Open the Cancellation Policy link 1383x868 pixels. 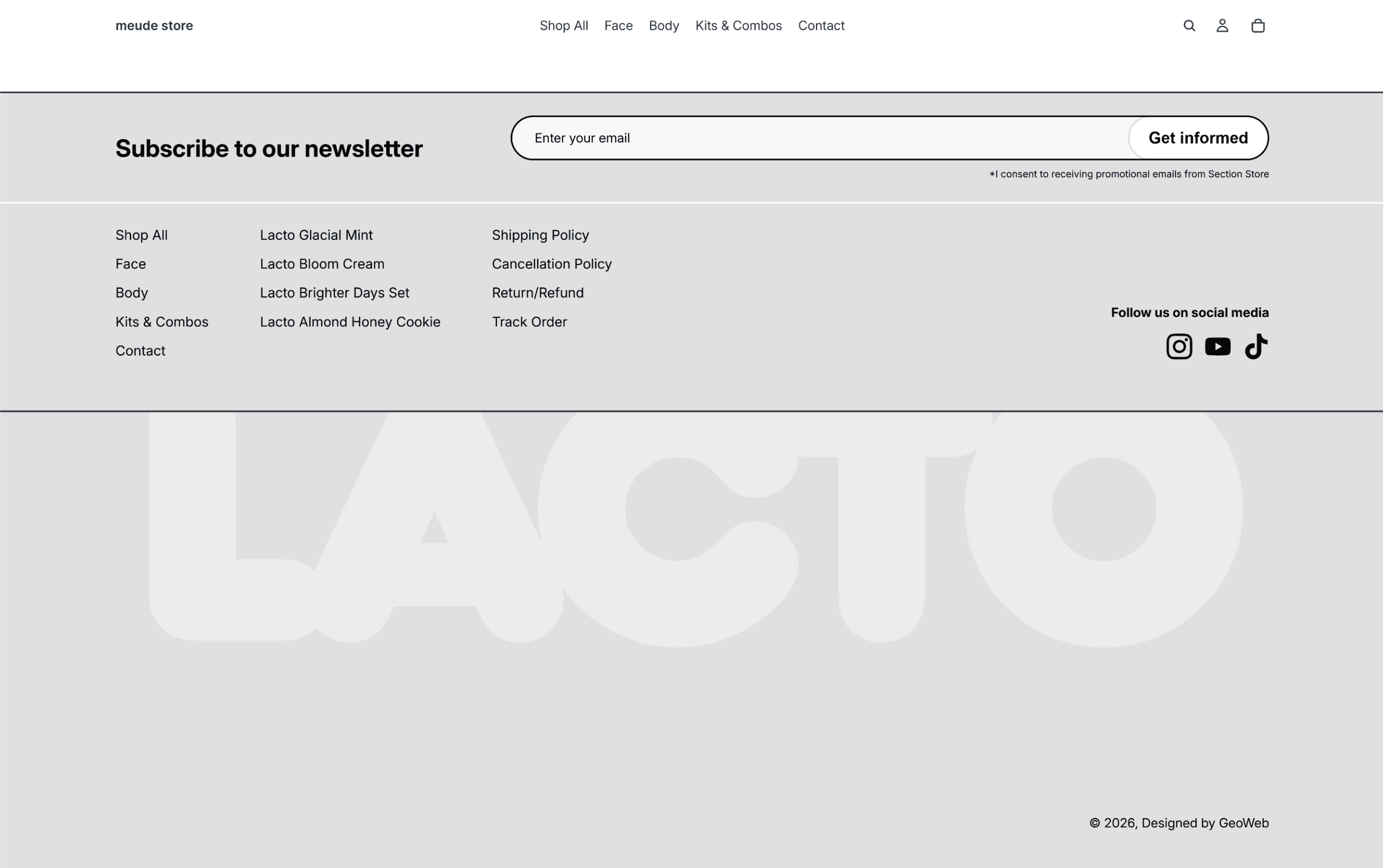pyautogui.click(x=552, y=263)
